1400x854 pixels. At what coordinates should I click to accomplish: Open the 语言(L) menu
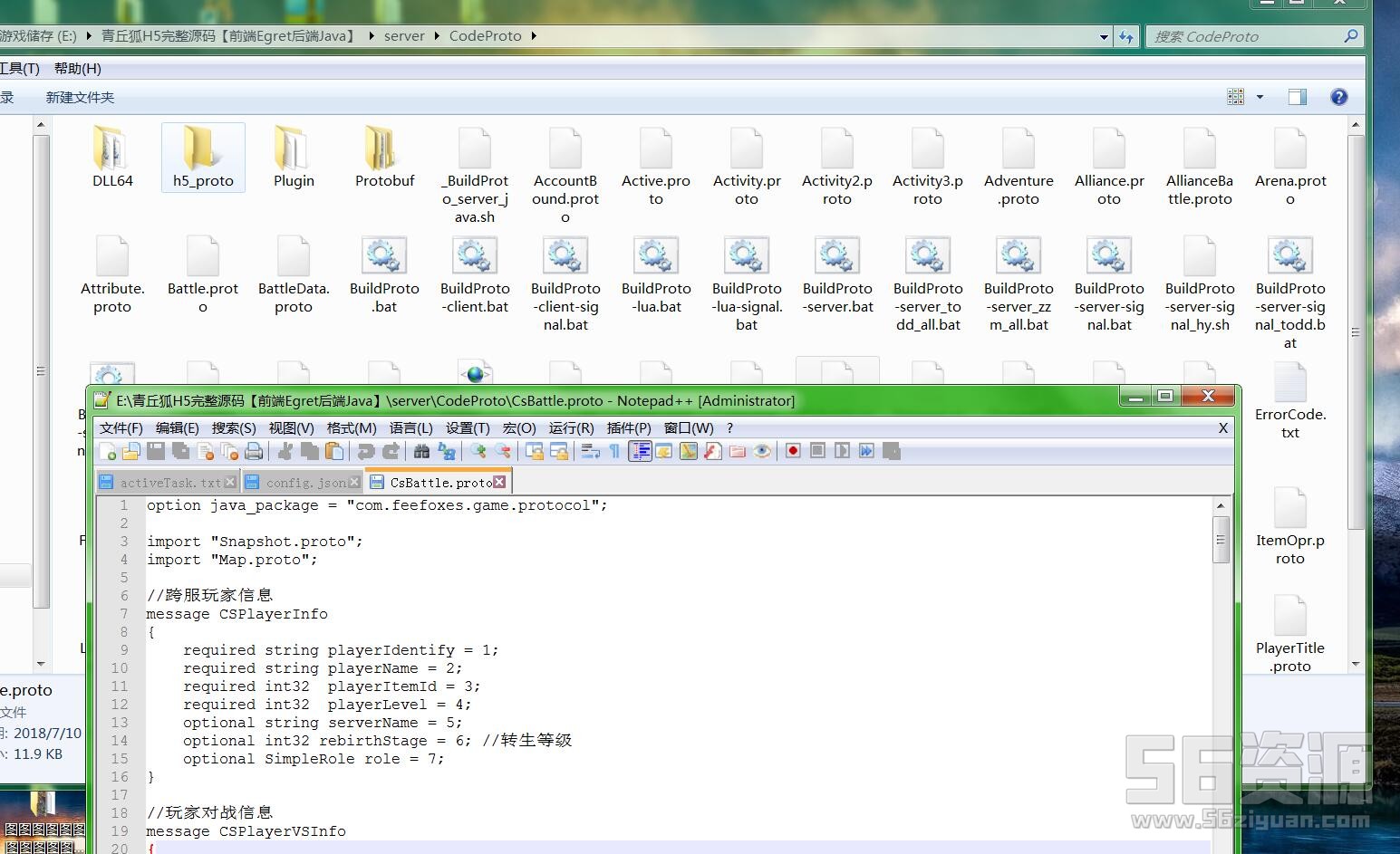pos(410,427)
